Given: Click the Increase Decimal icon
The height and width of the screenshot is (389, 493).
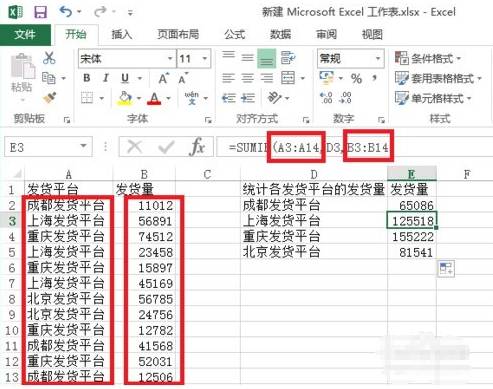Looking at the screenshot, I should point(326,98).
